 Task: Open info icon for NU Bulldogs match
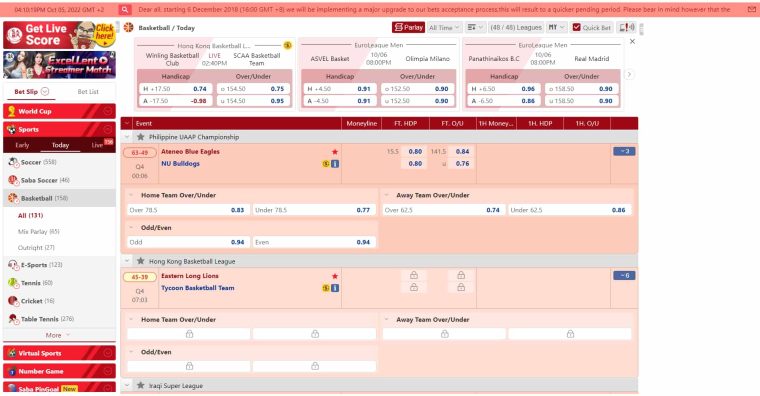tap(335, 164)
